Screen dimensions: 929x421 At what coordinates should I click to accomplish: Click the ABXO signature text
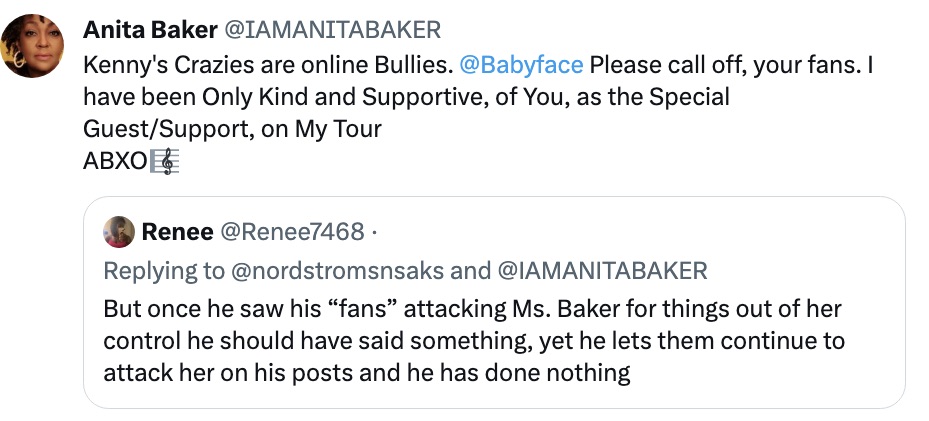(114, 162)
